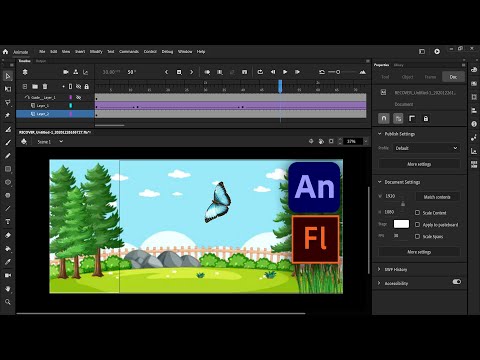
Task: Collapse the Document Settings section
Action: [x=379, y=182]
